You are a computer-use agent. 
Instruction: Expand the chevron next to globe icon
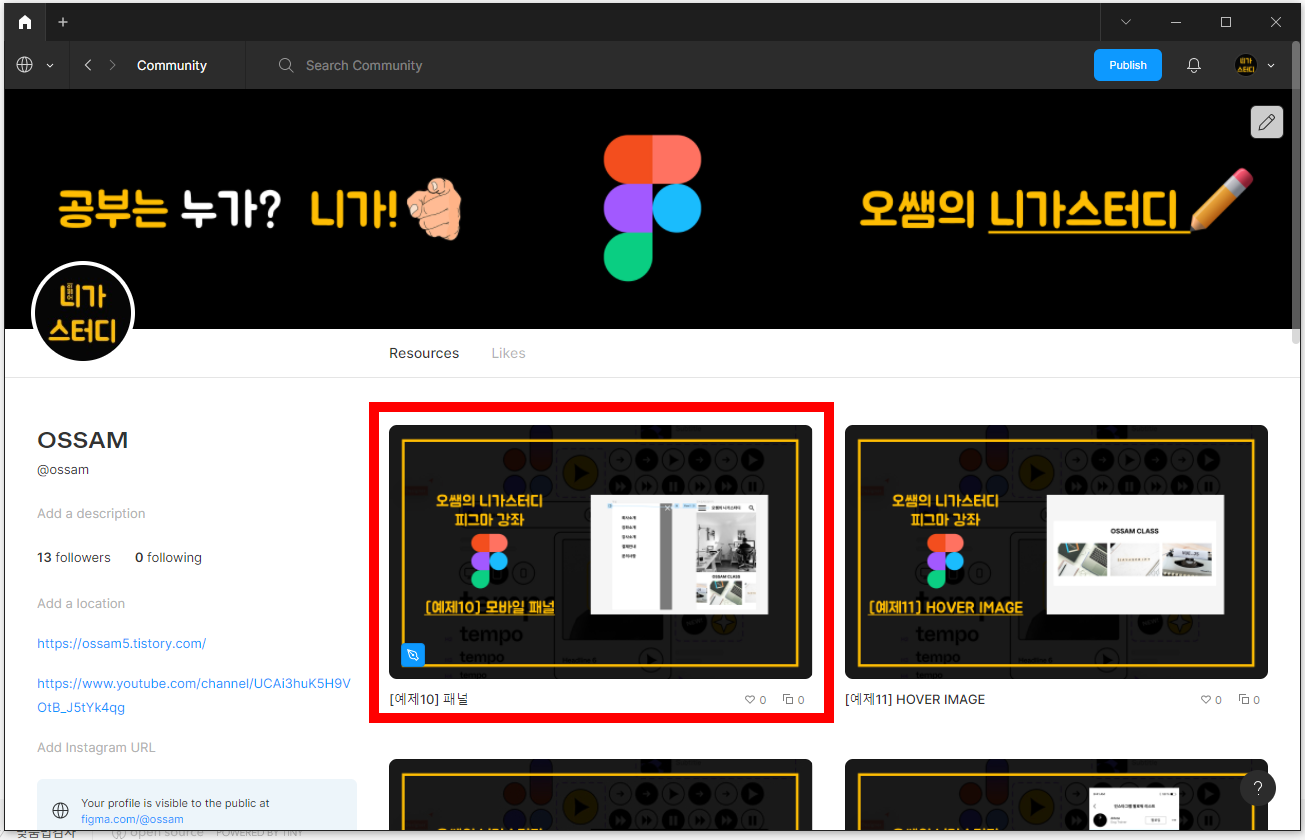pos(50,66)
